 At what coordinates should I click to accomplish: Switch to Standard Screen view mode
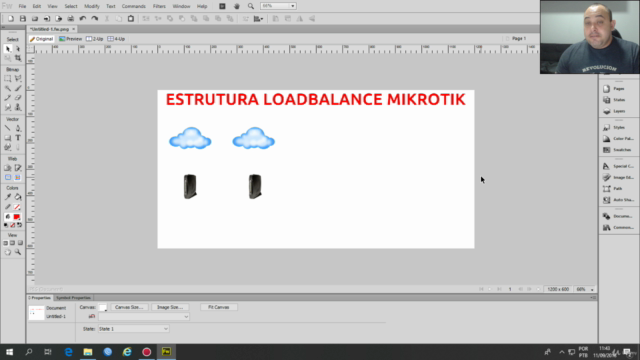click(5, 243)
